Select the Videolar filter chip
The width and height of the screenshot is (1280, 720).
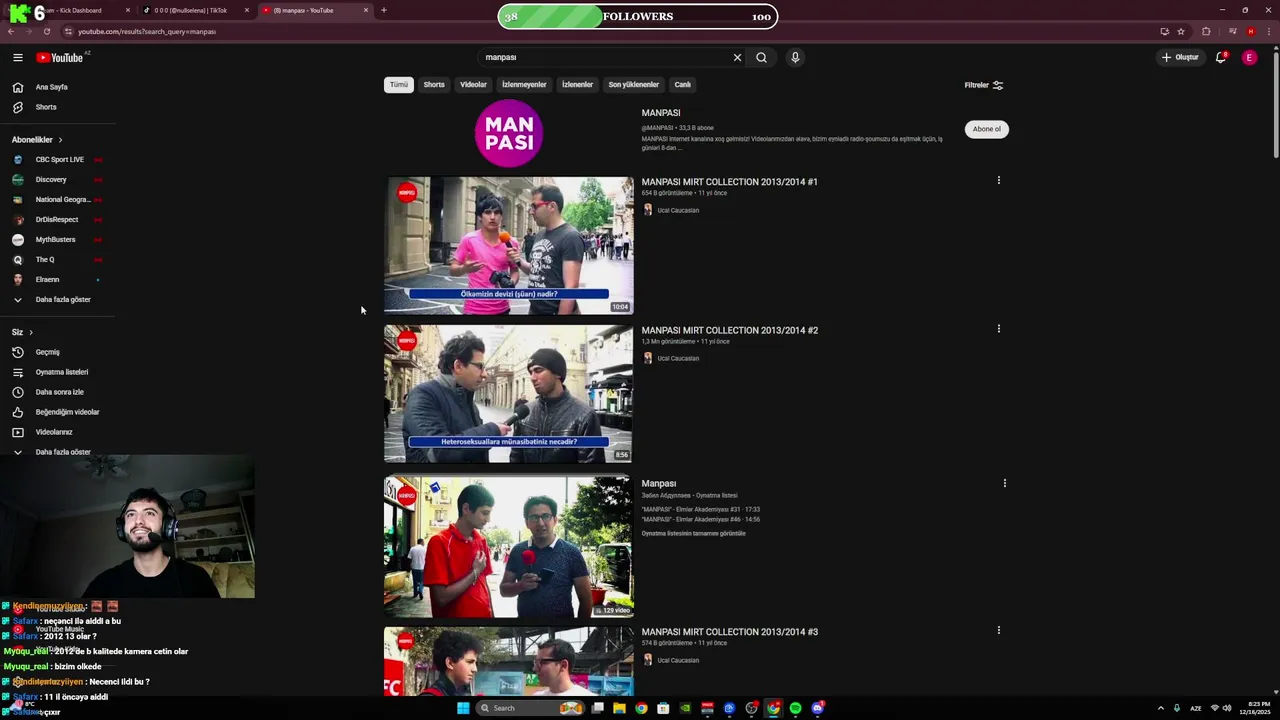(x=473, y=85)
